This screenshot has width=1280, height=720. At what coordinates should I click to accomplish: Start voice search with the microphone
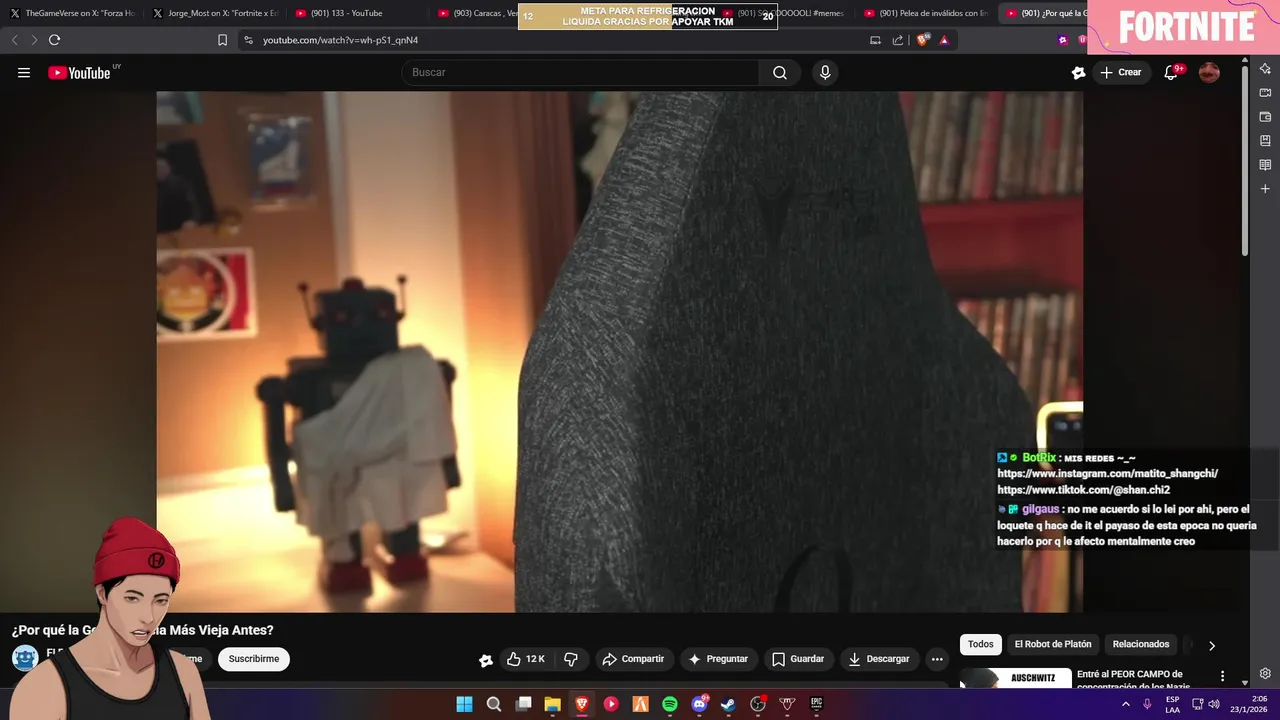pos(825,72)
